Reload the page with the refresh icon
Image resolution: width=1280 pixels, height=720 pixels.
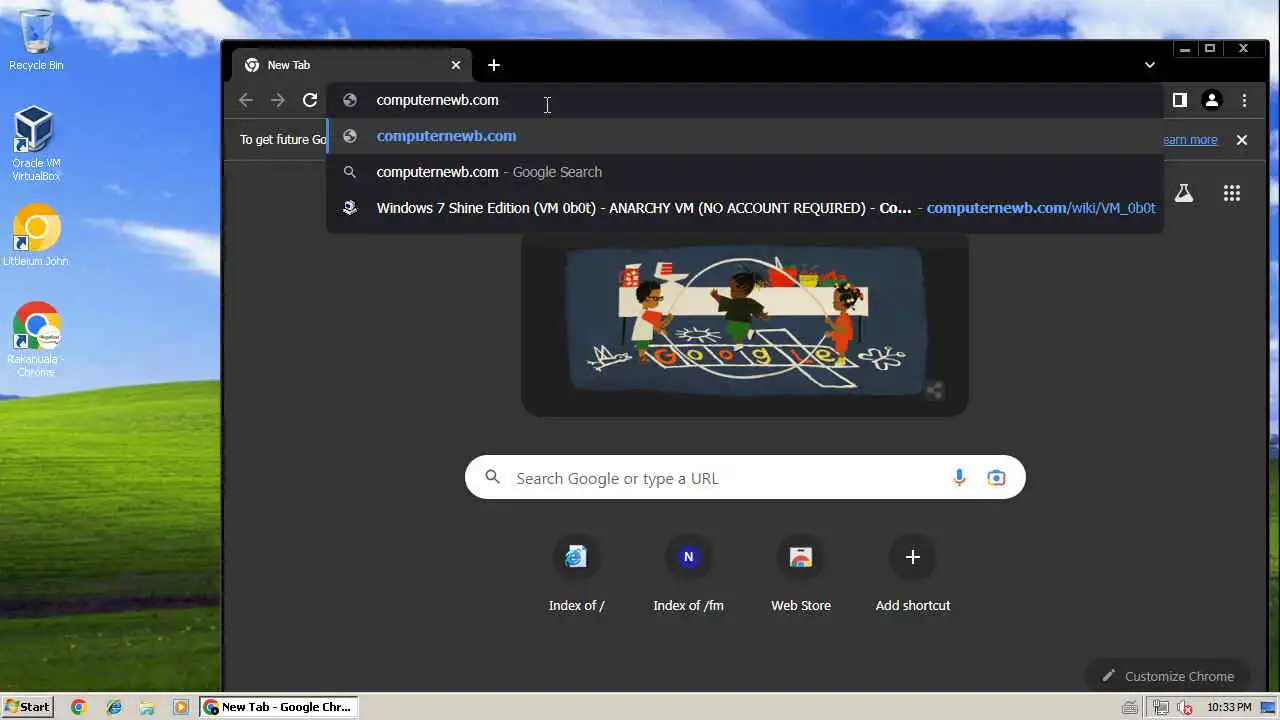click(x=310, y=100)
